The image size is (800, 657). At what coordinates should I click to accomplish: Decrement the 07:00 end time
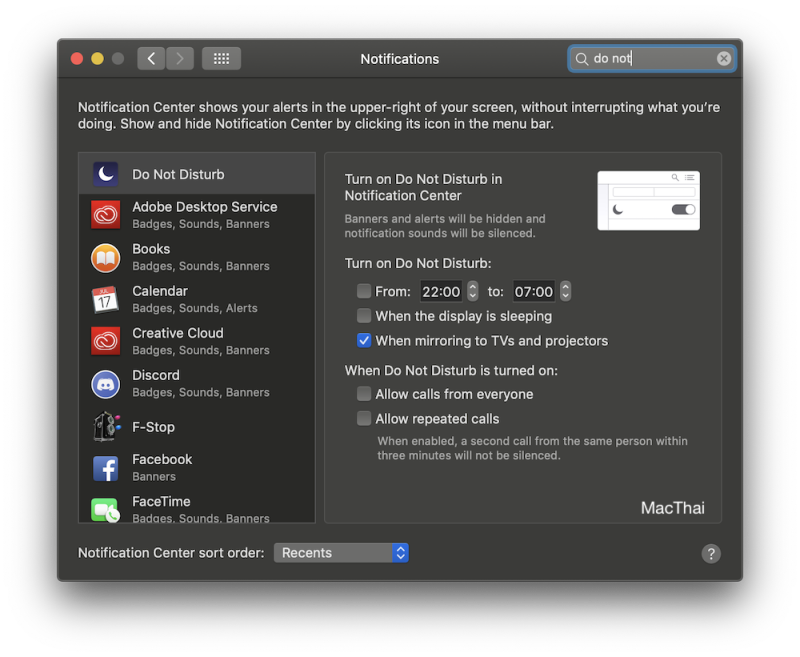(565, 296)
